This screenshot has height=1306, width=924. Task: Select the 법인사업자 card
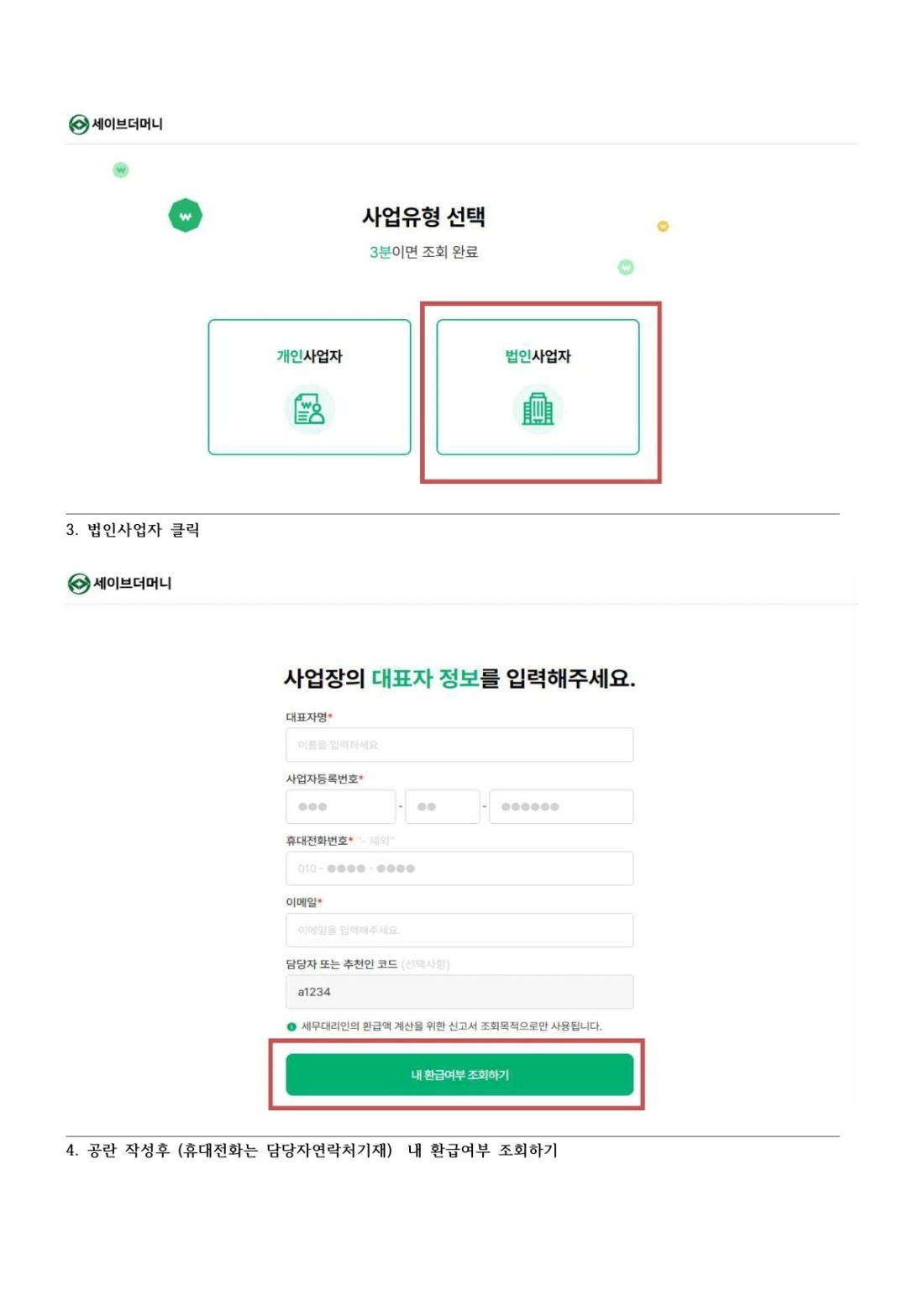click(x=538, y=387)
